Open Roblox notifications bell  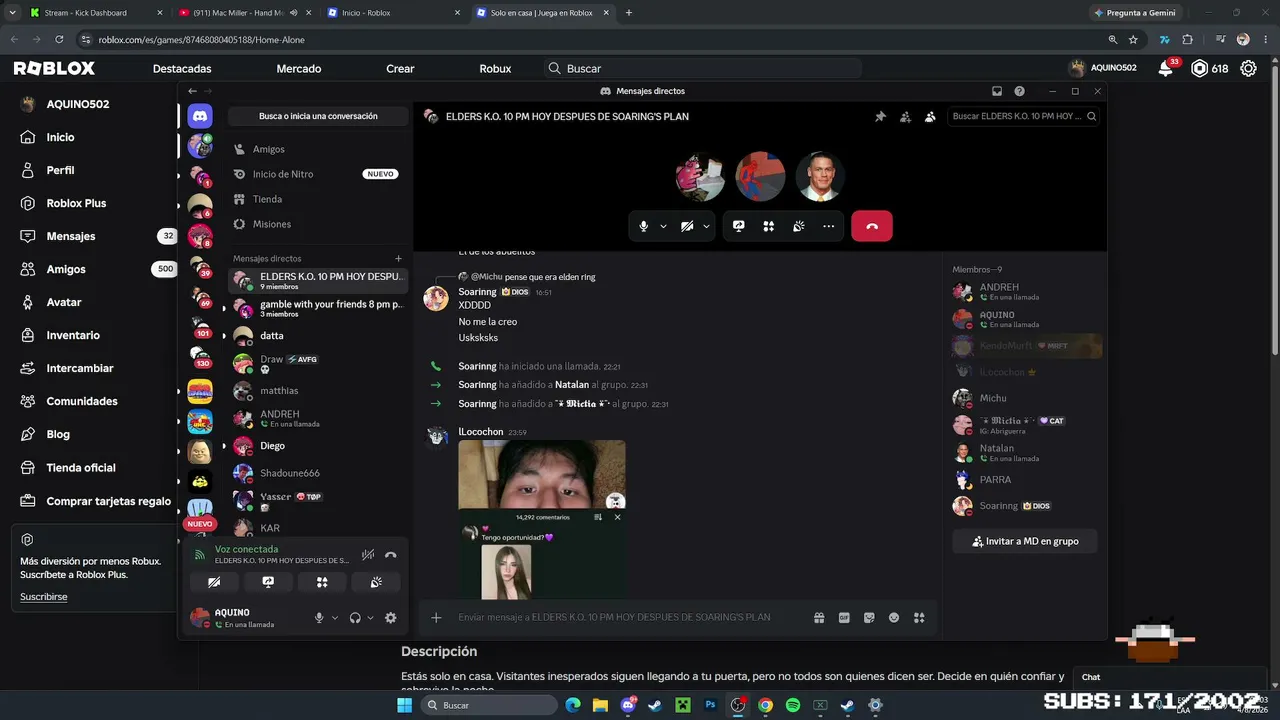(1166, 68)
